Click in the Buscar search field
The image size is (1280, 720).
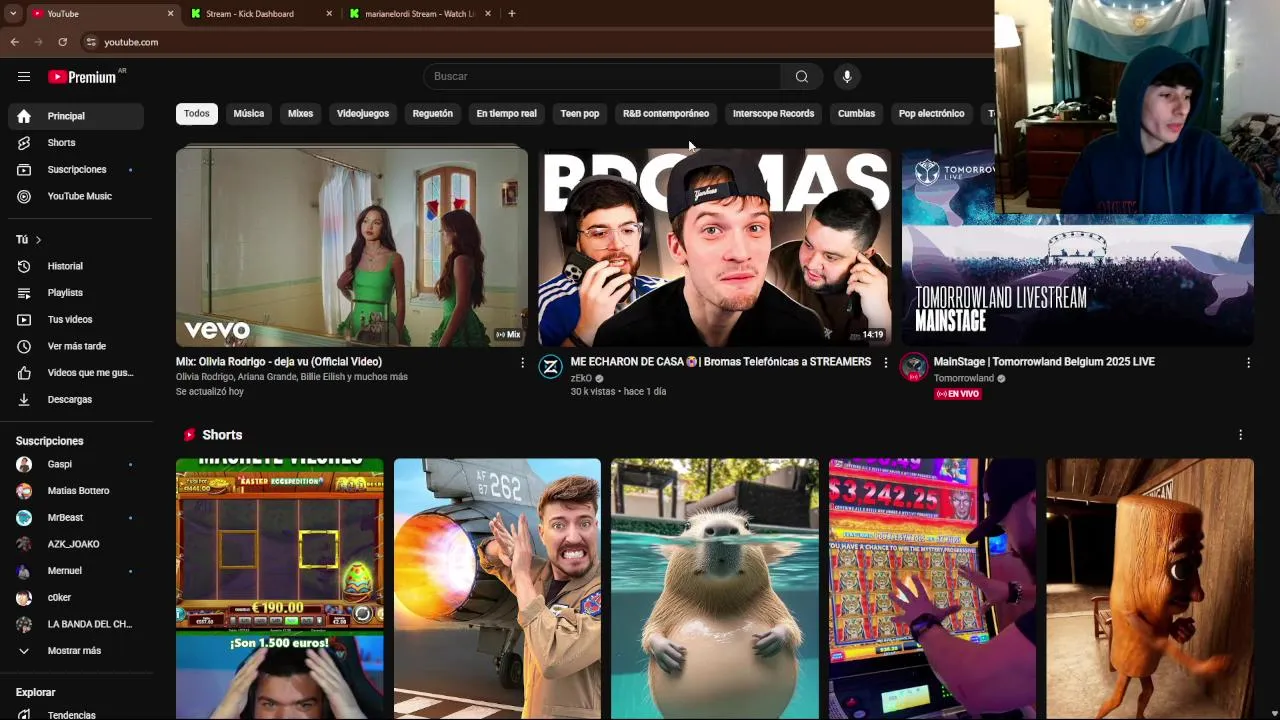click(x=603, y=76)
